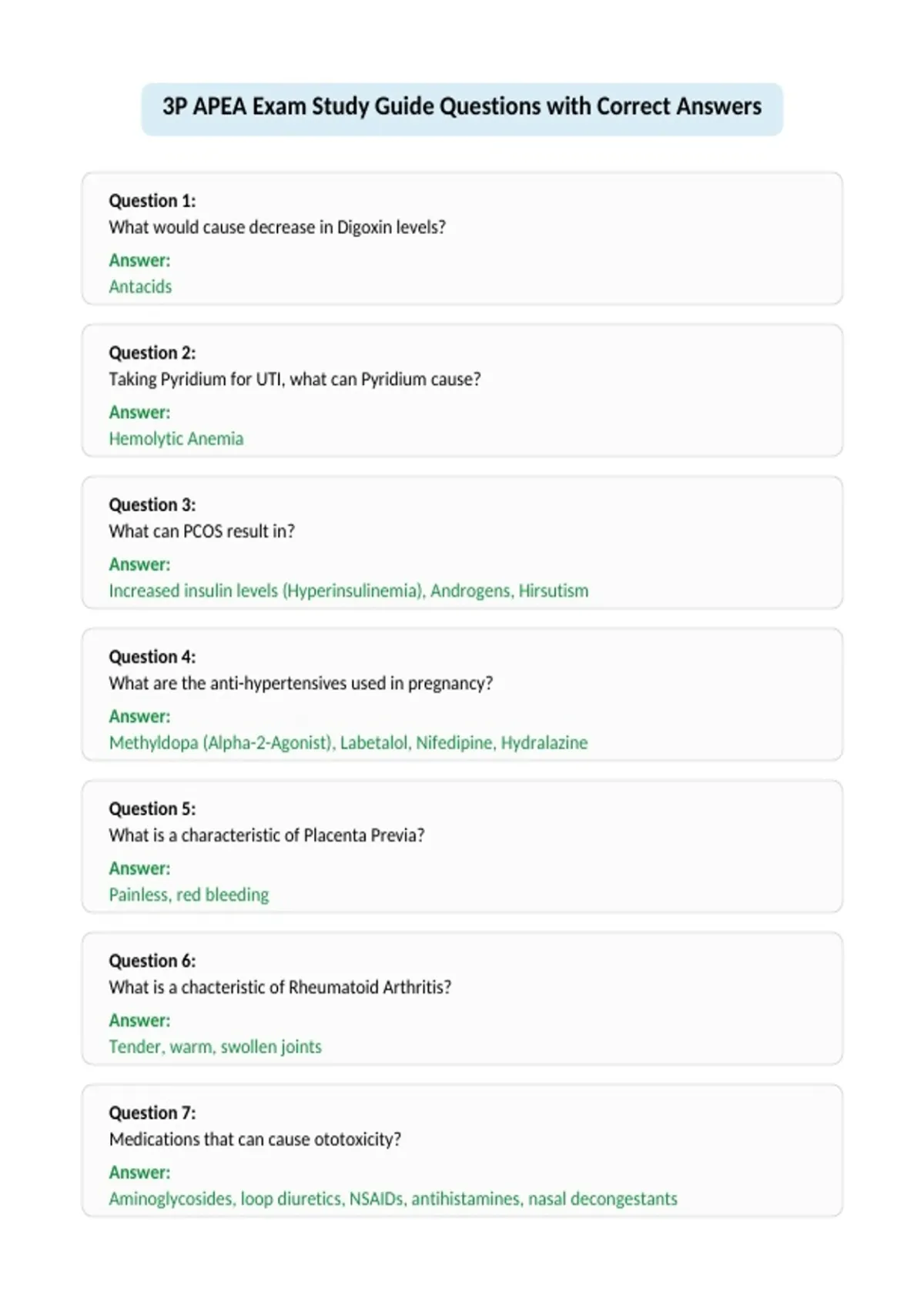Click the PCOS question text
The image size is (924, 1309).
click(202, 531)
